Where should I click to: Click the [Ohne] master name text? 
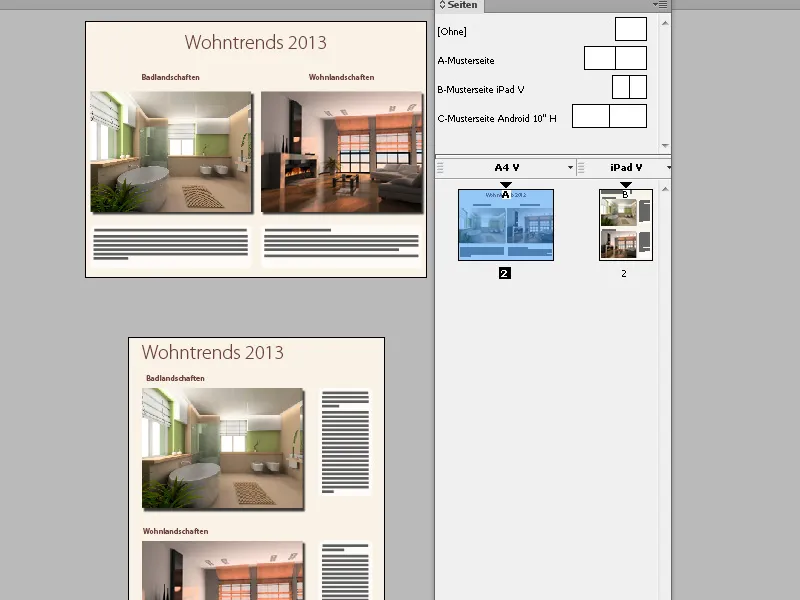click(452, 32)
